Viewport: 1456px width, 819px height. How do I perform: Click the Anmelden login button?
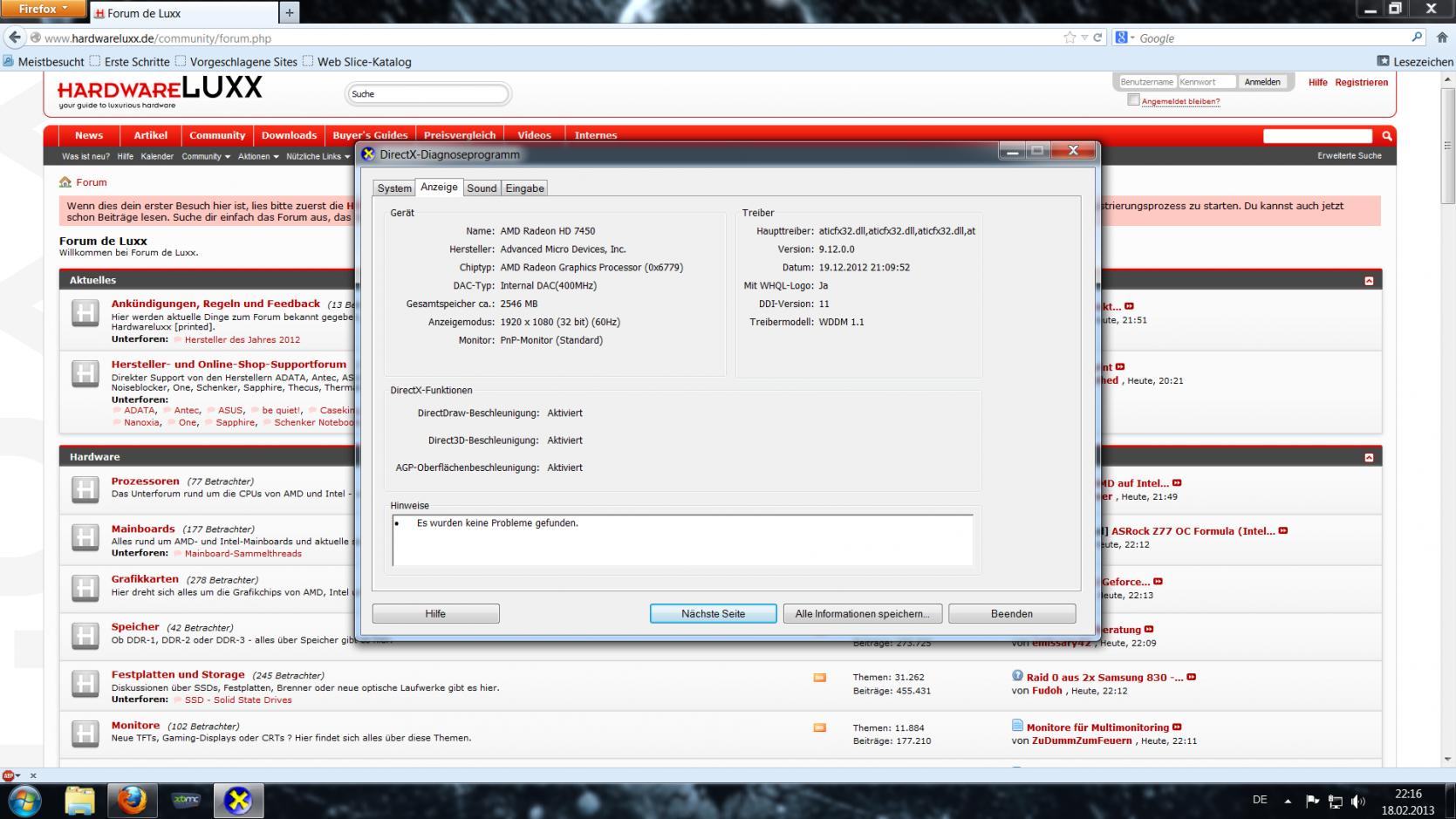pos(1262,82)
